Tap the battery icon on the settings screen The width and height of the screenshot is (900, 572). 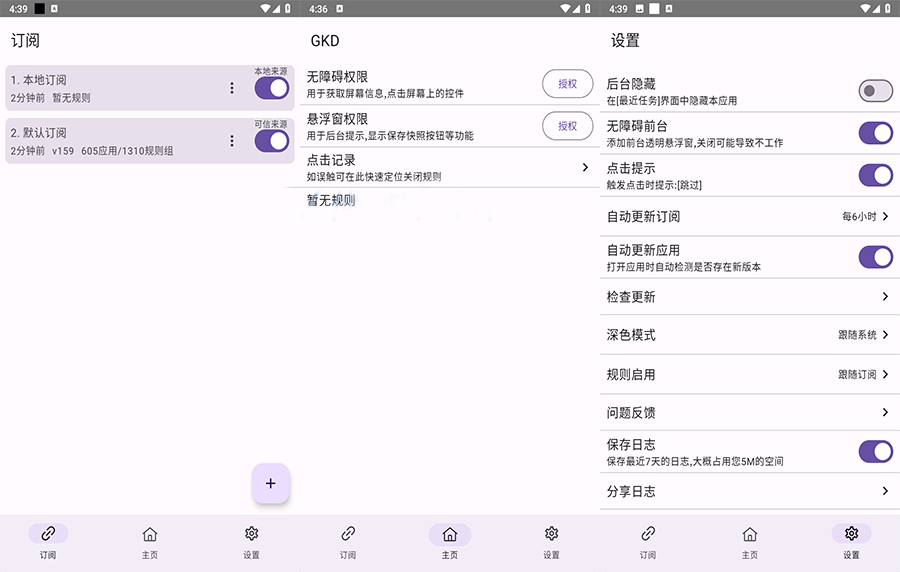(887, 9)
